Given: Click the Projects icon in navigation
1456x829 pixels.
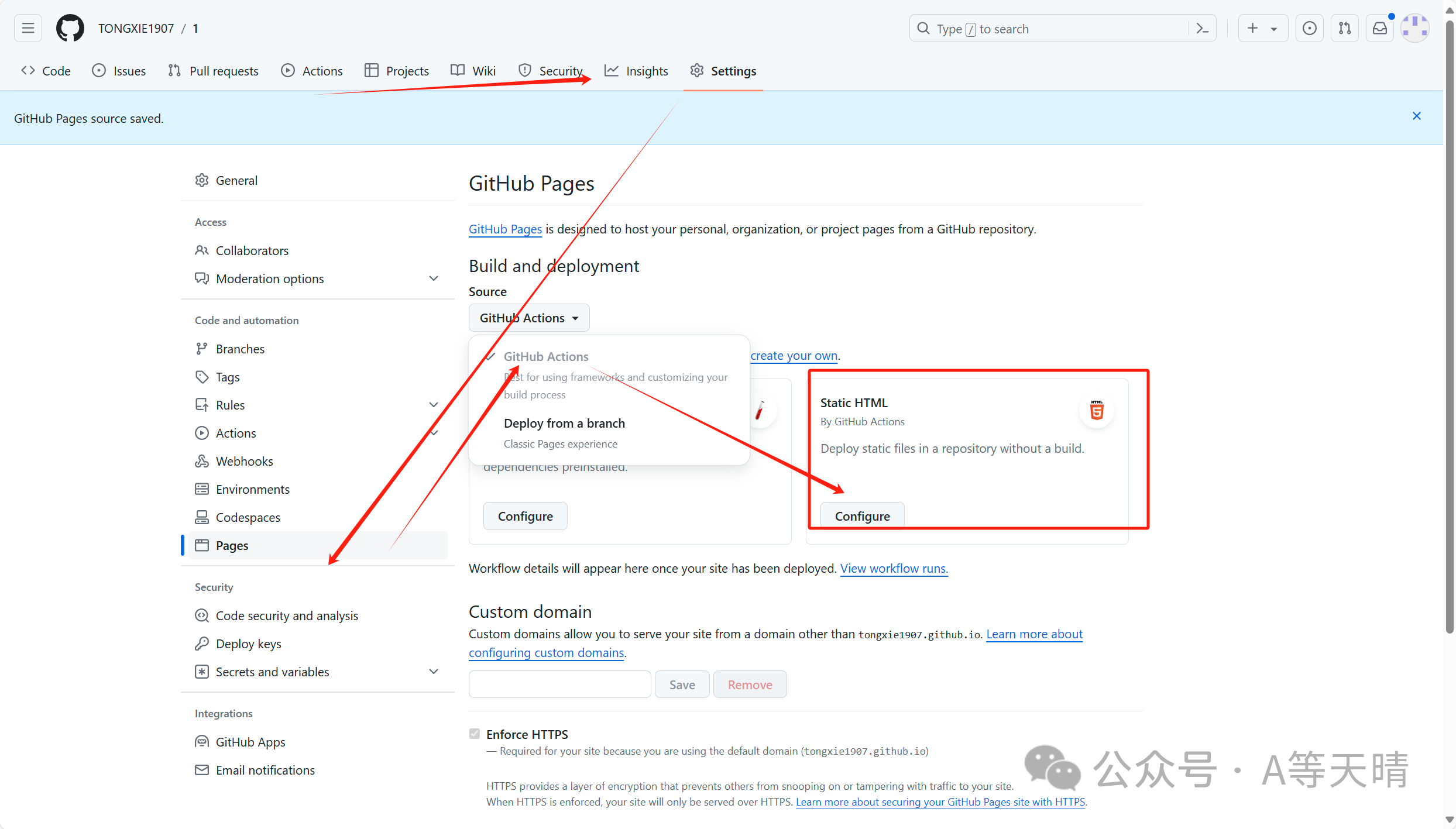Looking at the screenshot, I should click(372, 70).
